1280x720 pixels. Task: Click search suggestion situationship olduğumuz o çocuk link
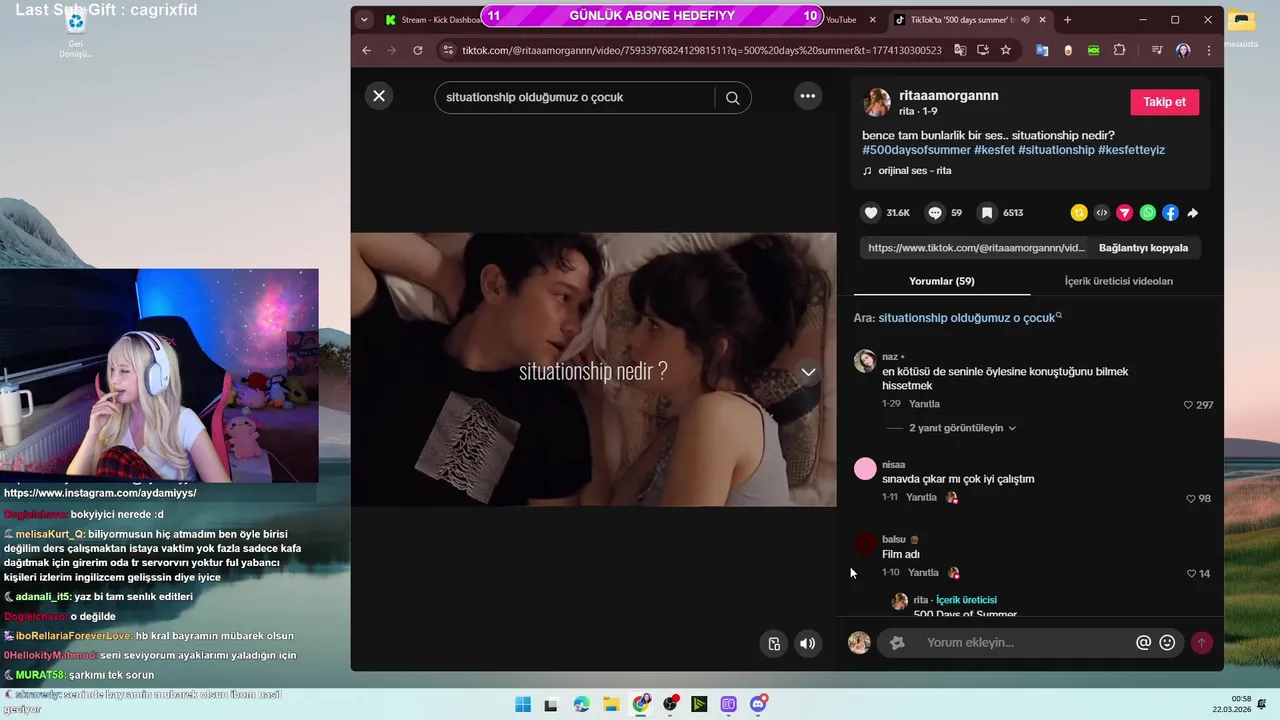966,318
